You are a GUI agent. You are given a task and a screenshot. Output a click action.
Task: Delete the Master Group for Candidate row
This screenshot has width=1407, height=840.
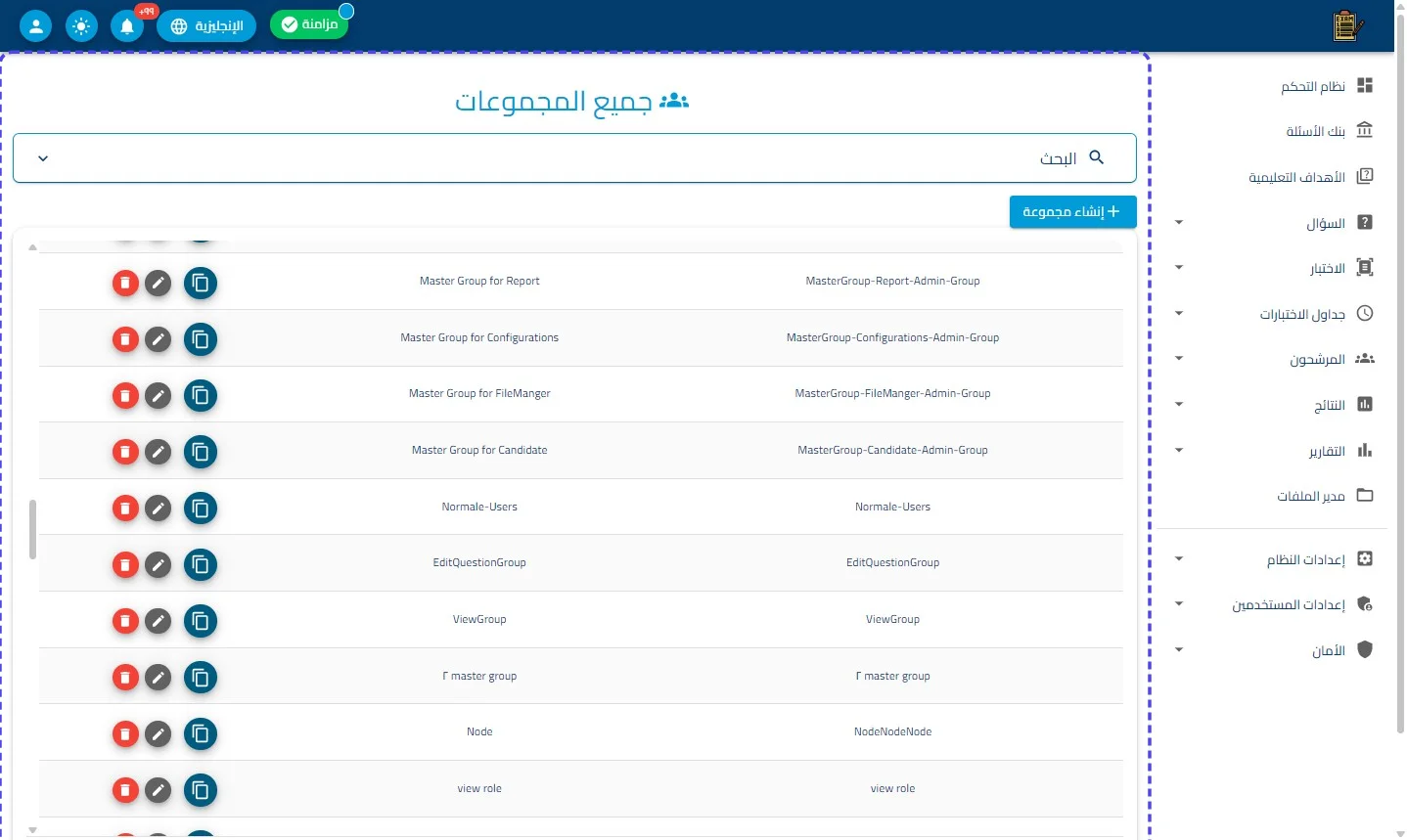click(x=125, y=453)
